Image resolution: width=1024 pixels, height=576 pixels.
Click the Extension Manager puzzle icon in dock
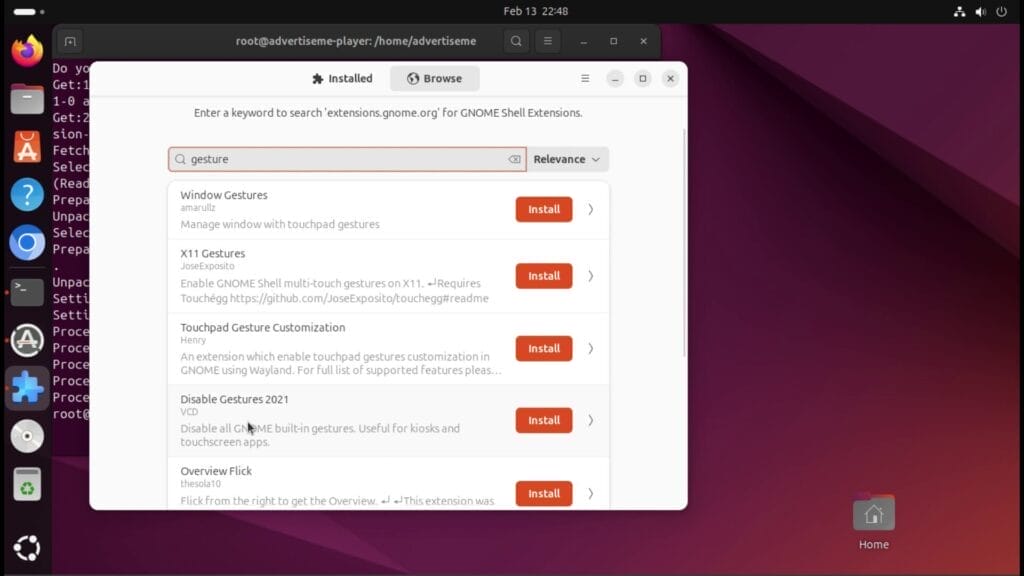[x=26, y=387]
